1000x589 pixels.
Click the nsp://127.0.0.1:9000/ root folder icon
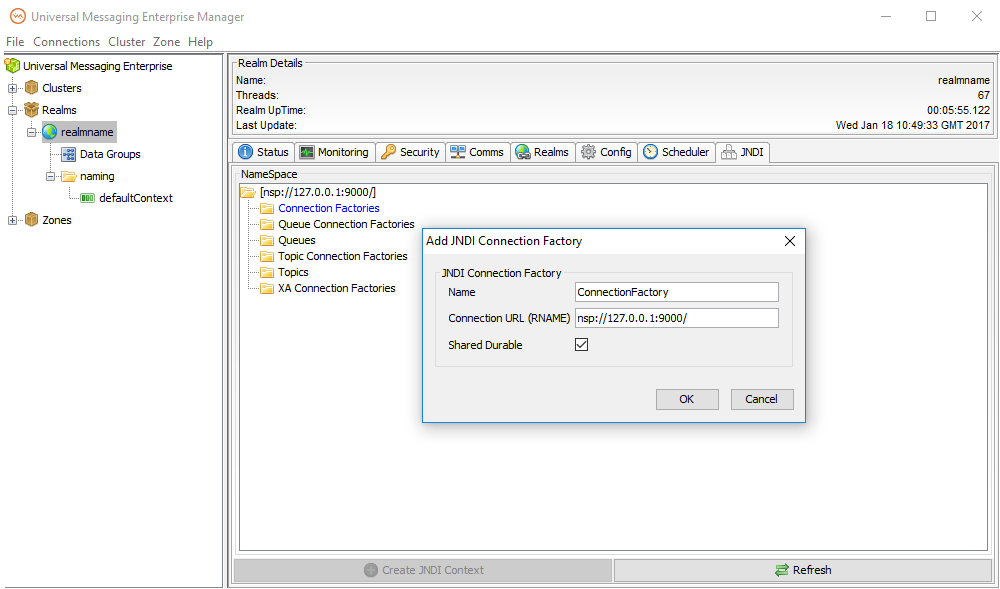tap(248, 192)
